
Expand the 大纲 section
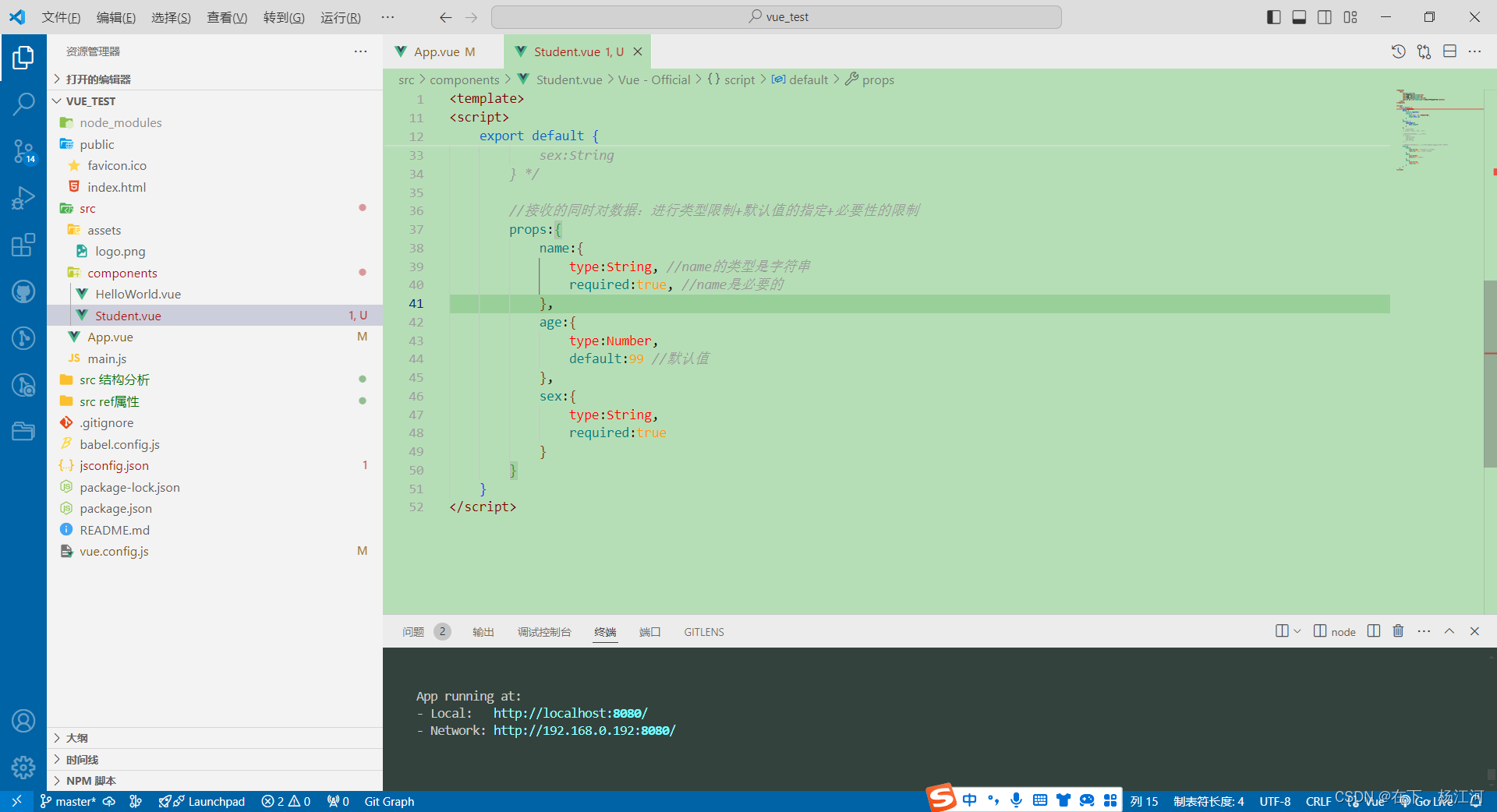tap(214, 737)
